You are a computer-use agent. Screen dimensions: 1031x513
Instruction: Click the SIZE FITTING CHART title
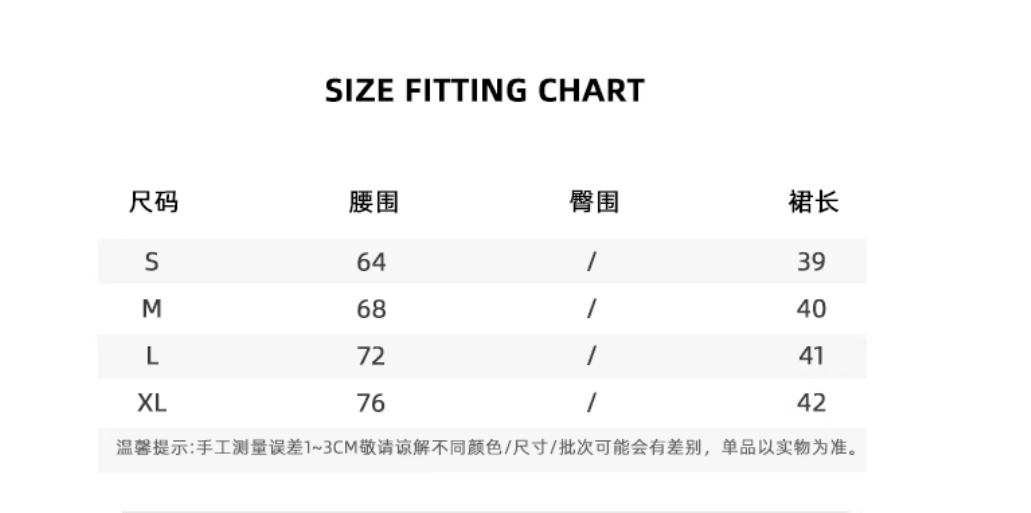(485, 91)
